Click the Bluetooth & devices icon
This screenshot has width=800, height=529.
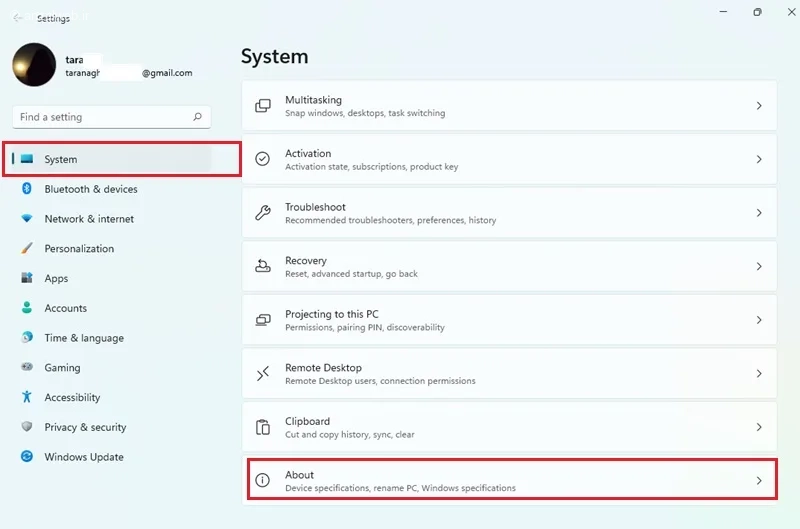pos(27,189)
